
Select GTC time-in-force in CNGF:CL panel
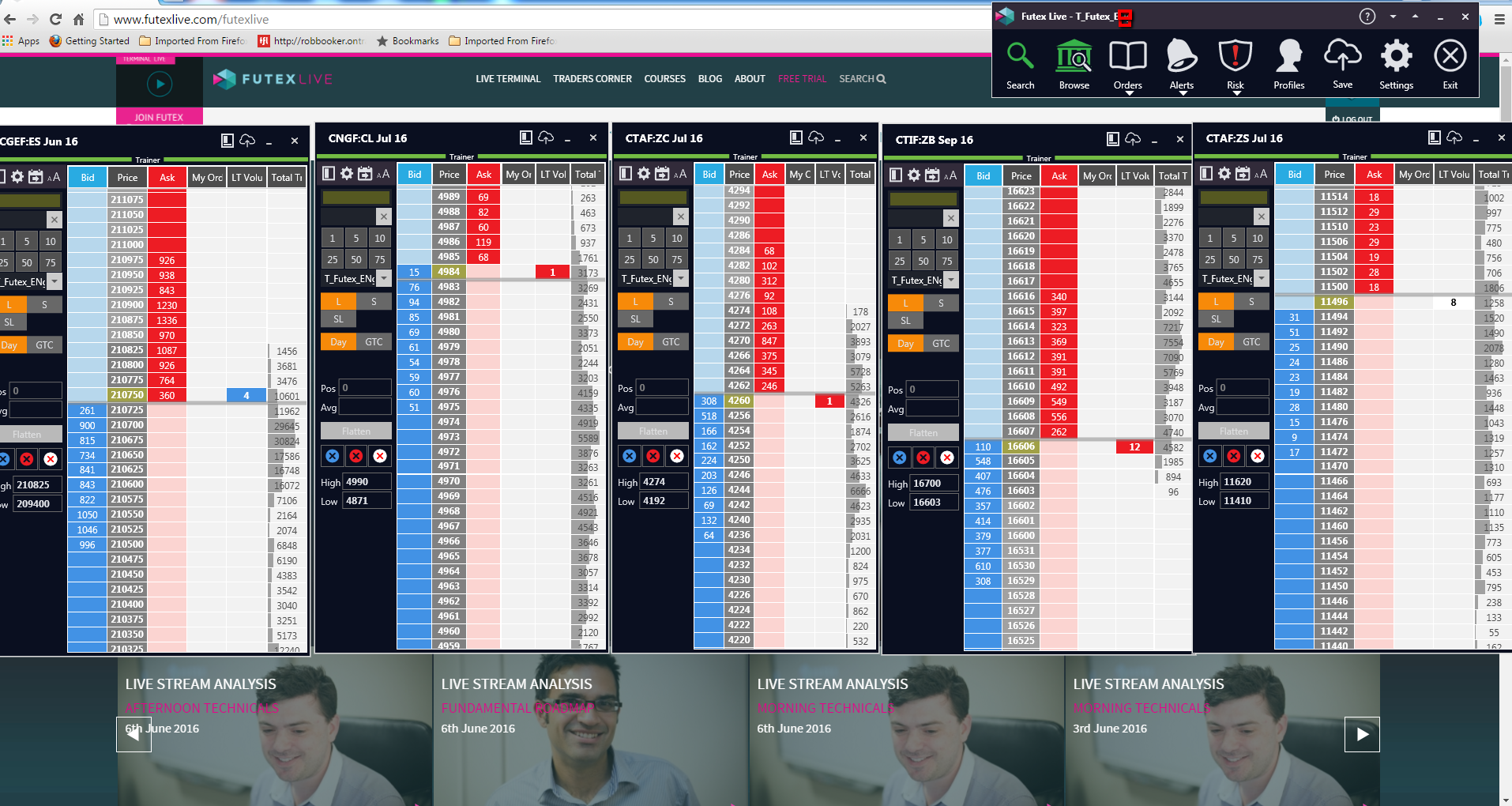point(374,342)
